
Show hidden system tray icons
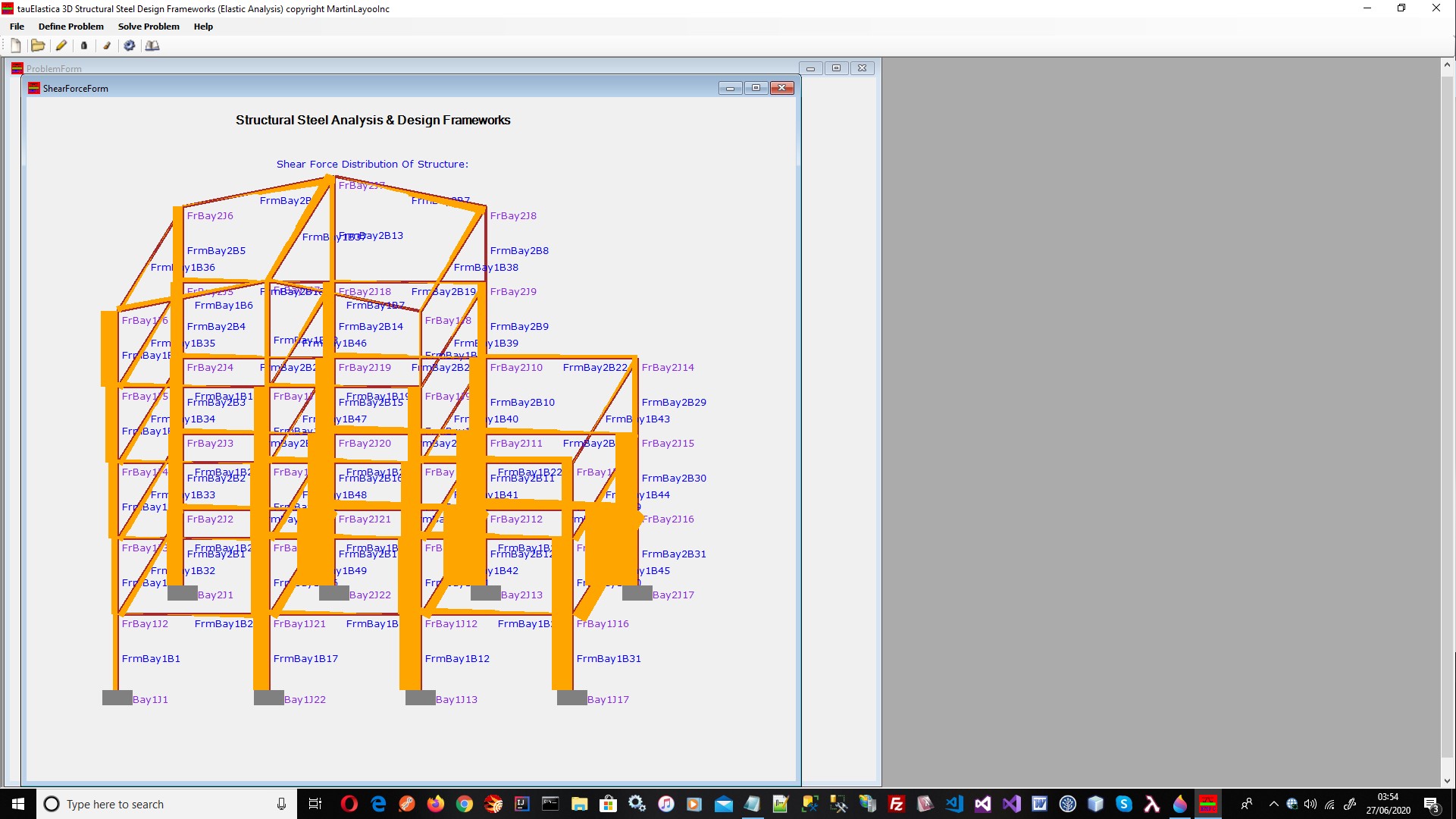(1274, 804)
